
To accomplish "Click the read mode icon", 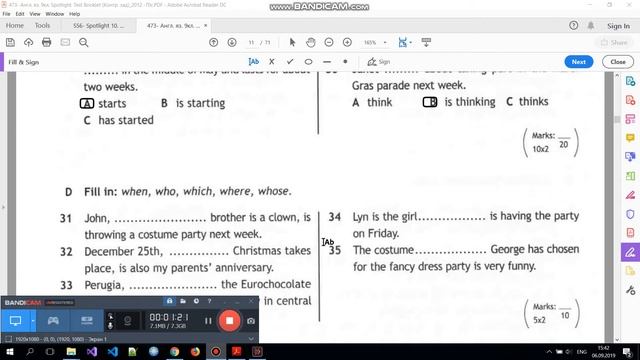I will 426,42.
